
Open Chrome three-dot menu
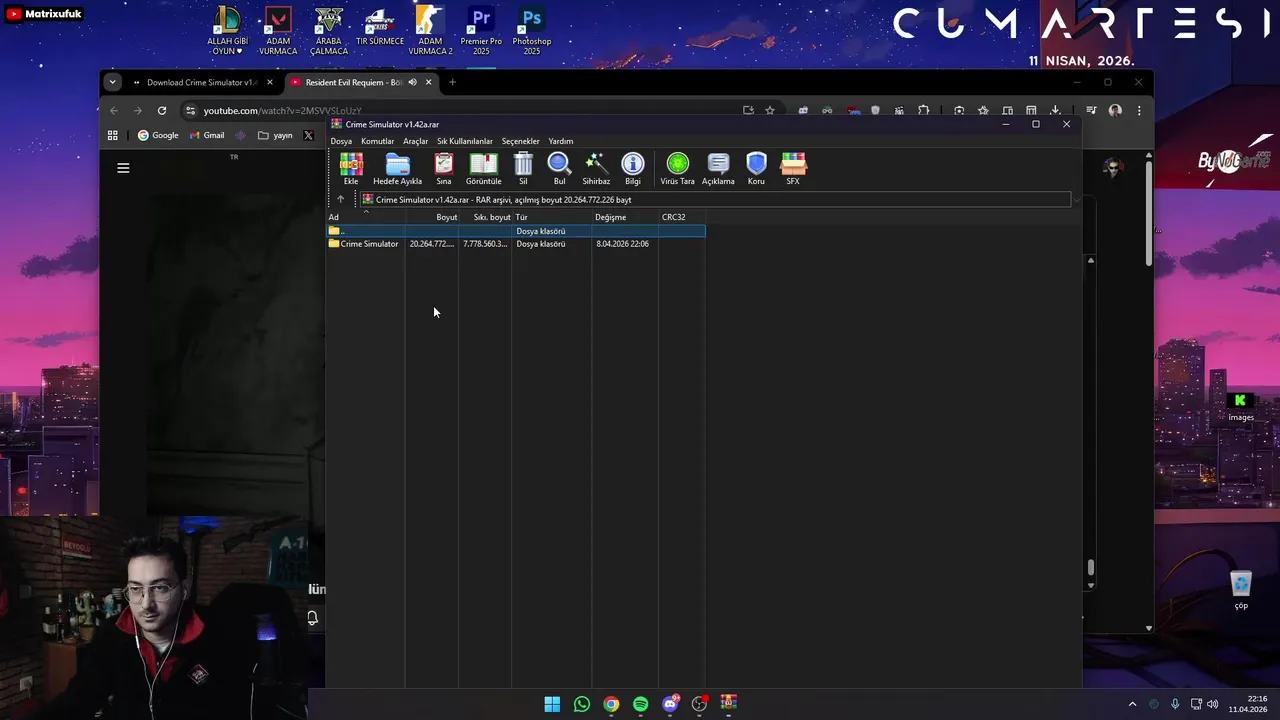click(x=1139, y=110)
